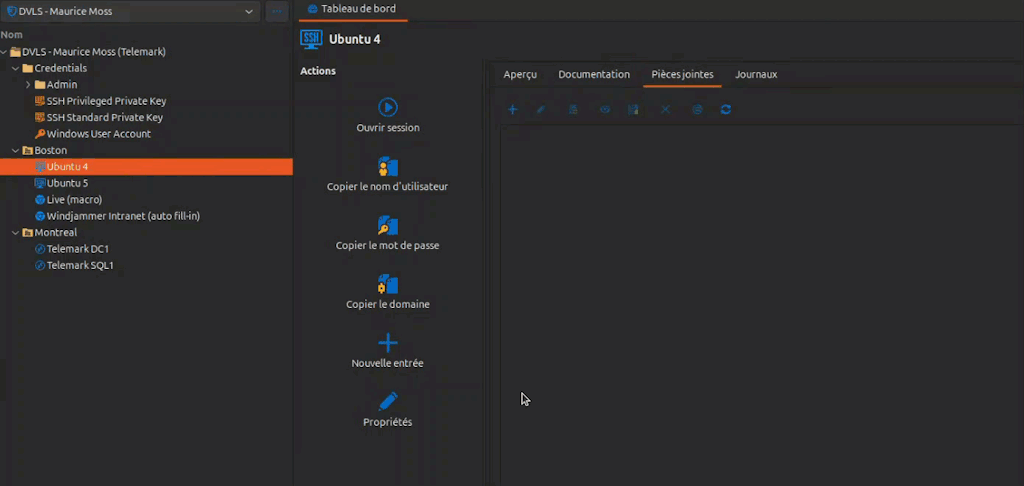Click the Ouvrir session play icon
The width and height of the screenshot is (1024, 486).
click(388, 107)
